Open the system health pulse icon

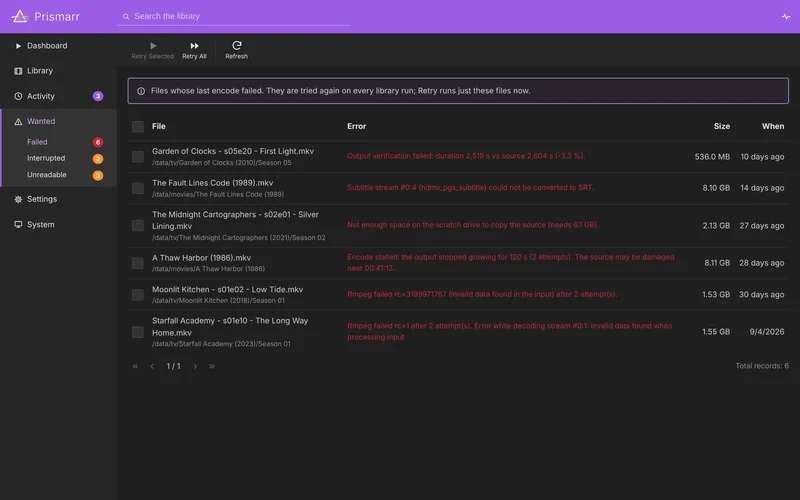786,17
